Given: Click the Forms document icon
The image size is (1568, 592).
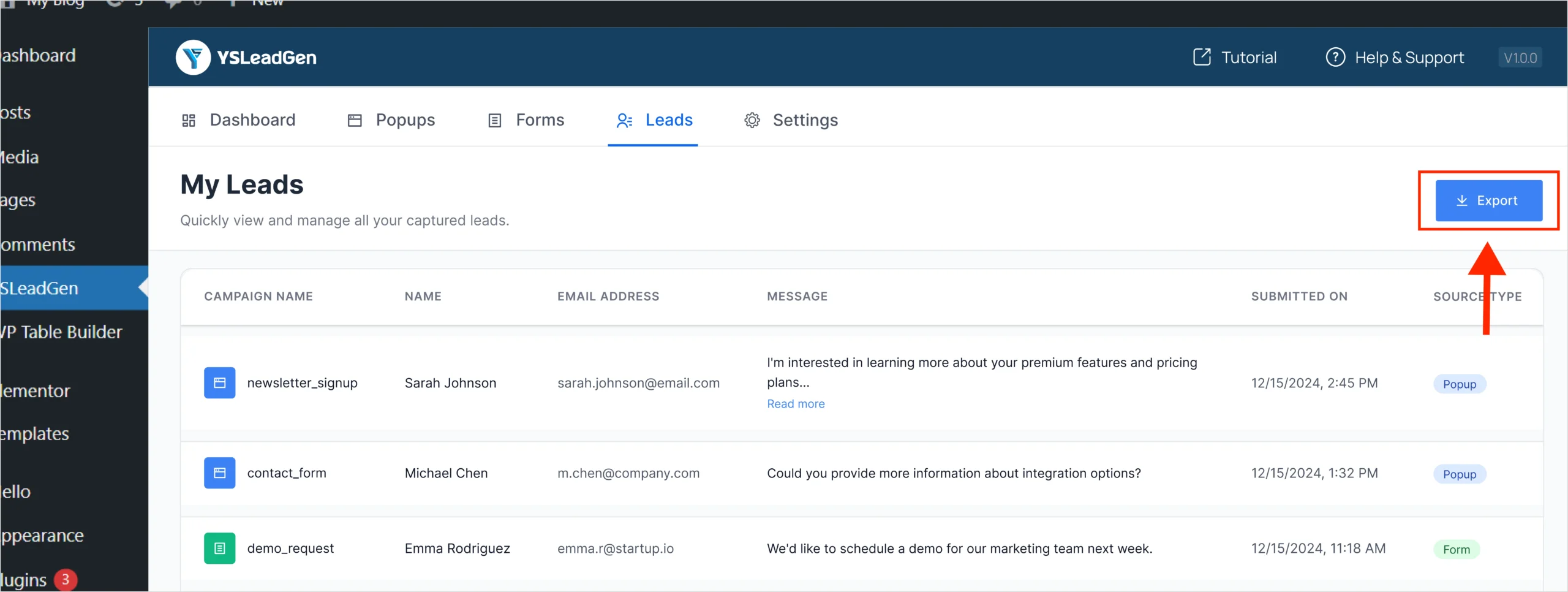Looking at the screenshot, I should [495, 120].
